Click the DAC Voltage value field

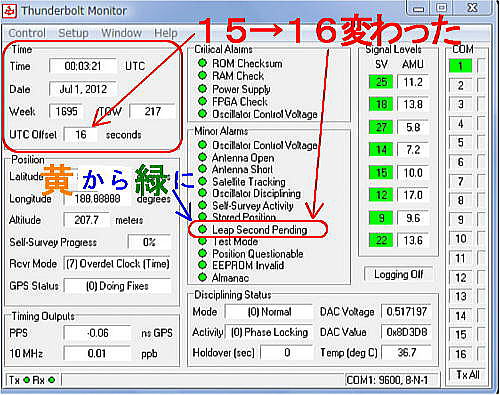[x=406, y=312]
